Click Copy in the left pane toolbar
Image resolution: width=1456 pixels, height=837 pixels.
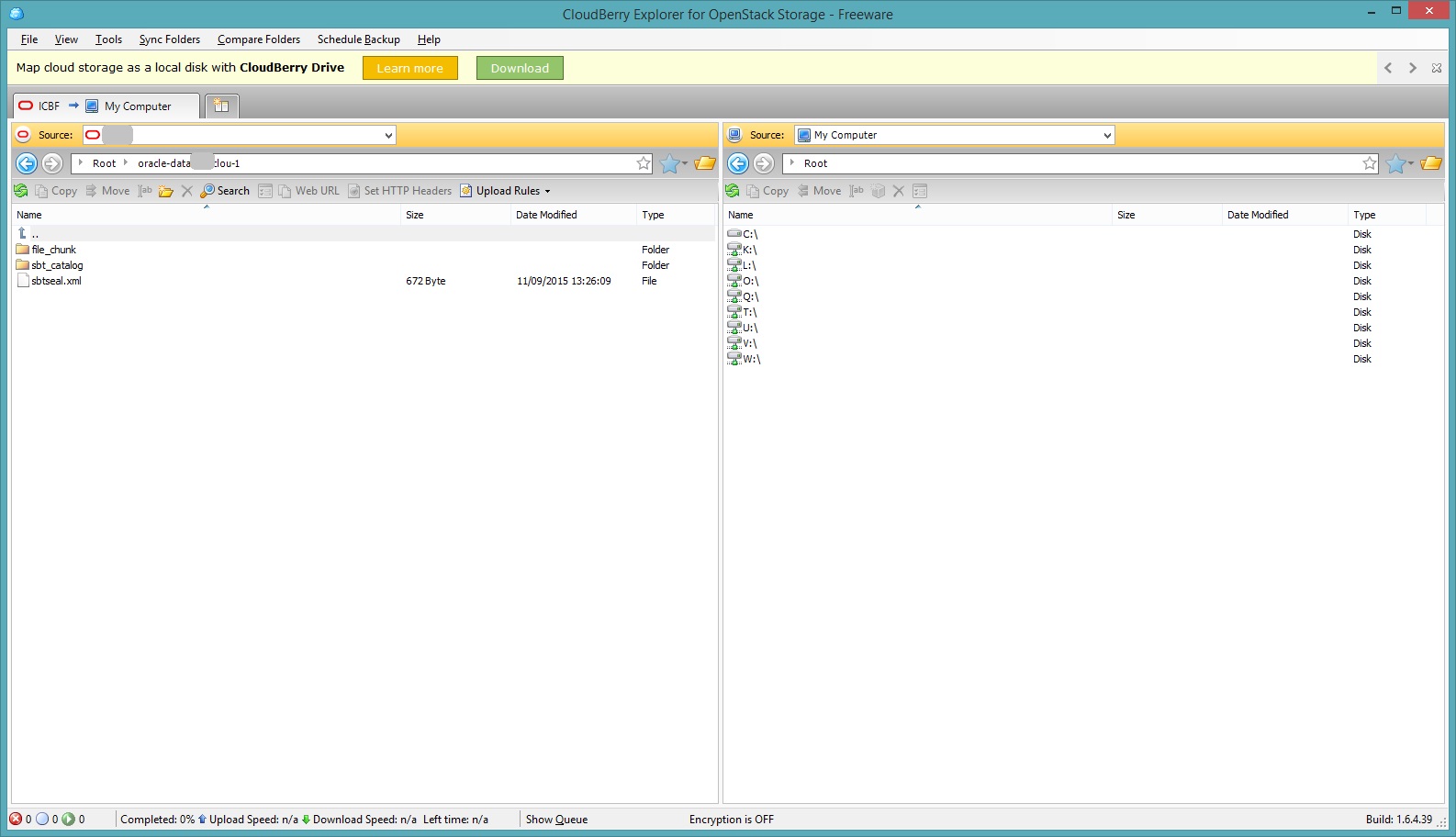pos(56,191)
